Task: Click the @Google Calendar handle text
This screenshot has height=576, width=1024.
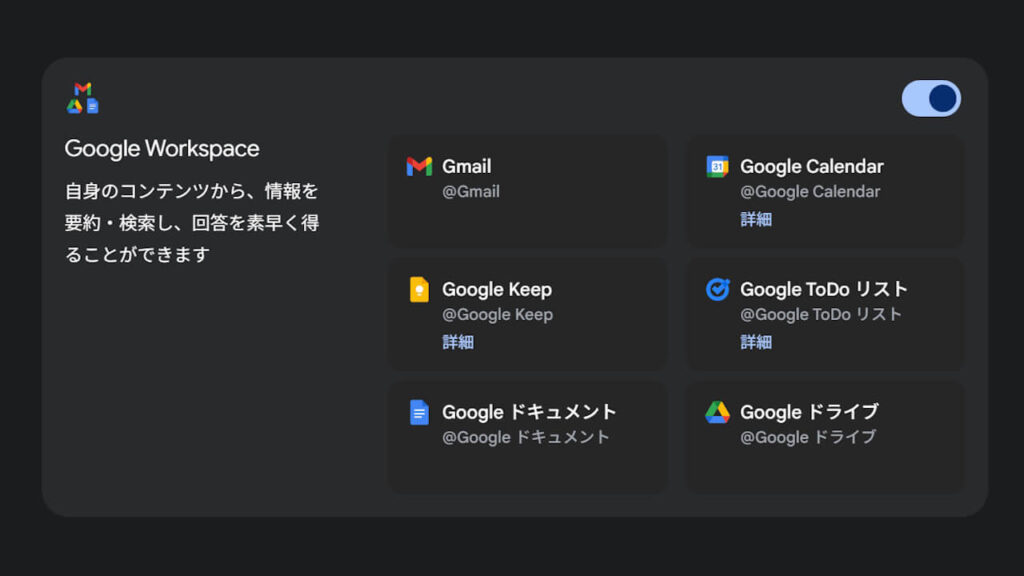Action: pyautogui.click(x=810, y=192)
